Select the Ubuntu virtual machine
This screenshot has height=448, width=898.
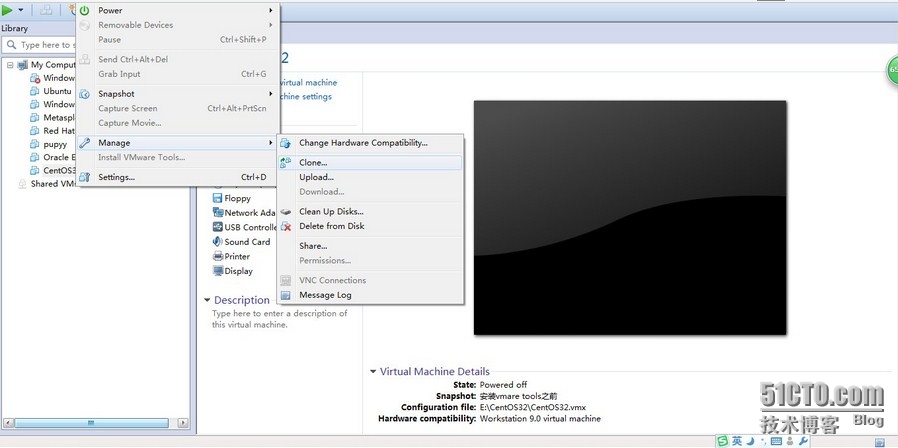pos(57,91)
